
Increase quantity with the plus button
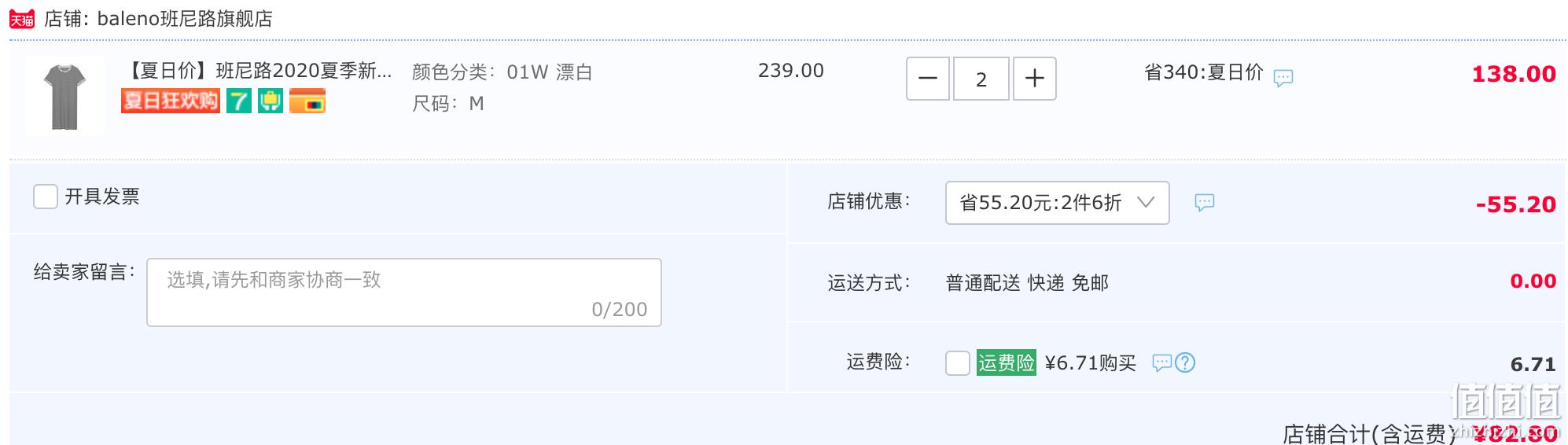pyautogui.click(x=1035, y=79)
